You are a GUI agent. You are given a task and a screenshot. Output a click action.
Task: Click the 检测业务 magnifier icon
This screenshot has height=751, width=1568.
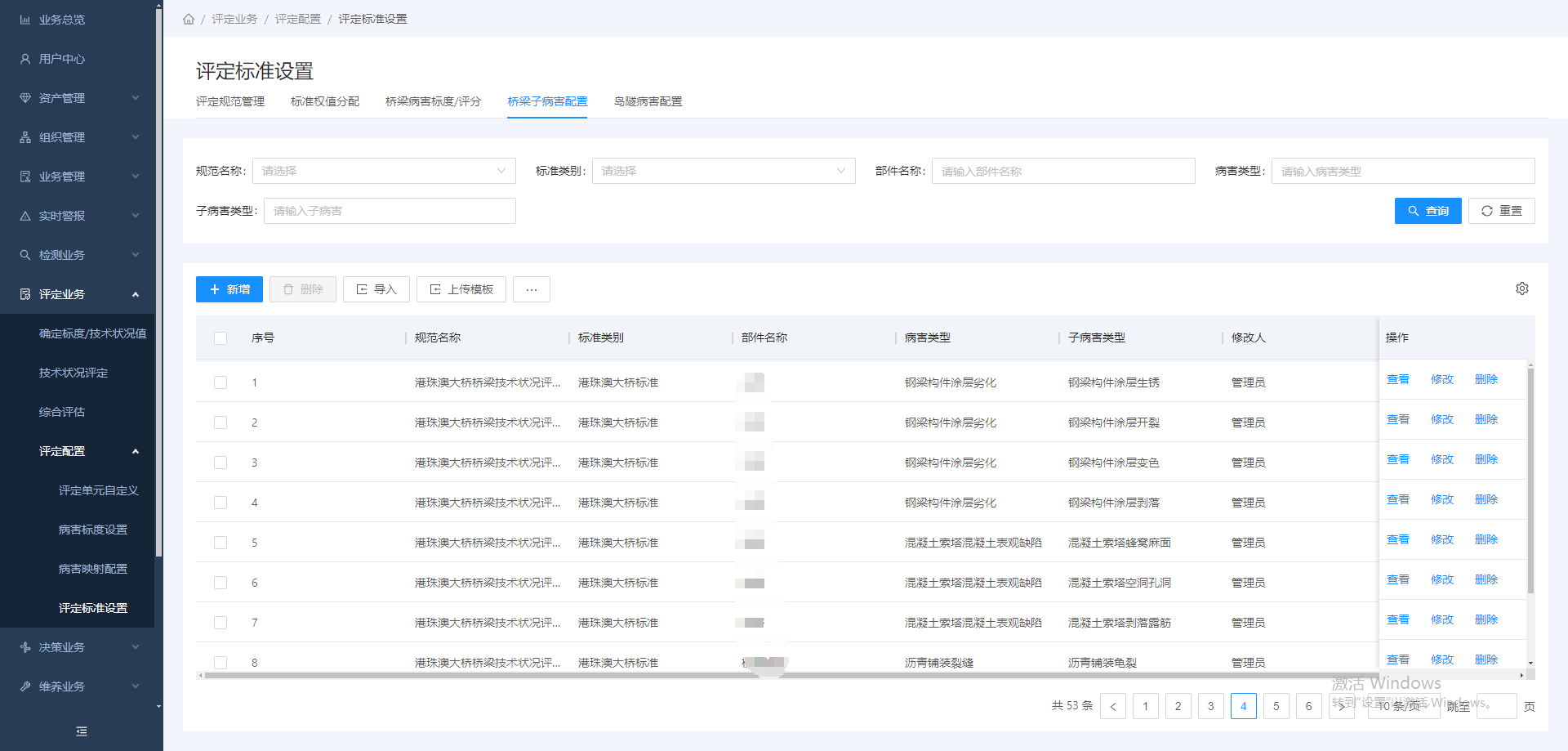tap(25, 255)
